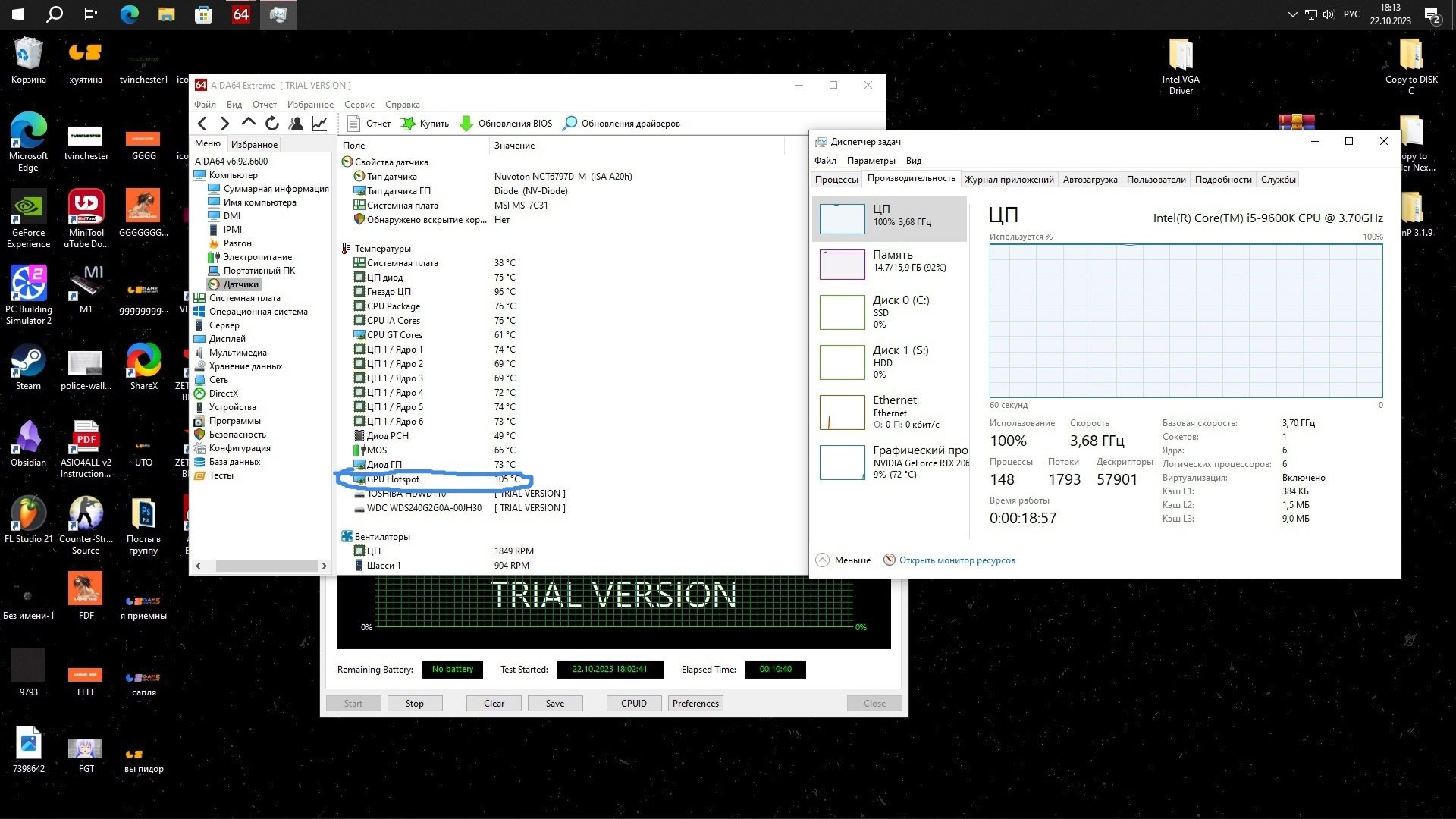Open Edge browser from taskbar
Image resolution: width=1456 pixels, height=819 pixels.
click(130, 14)
